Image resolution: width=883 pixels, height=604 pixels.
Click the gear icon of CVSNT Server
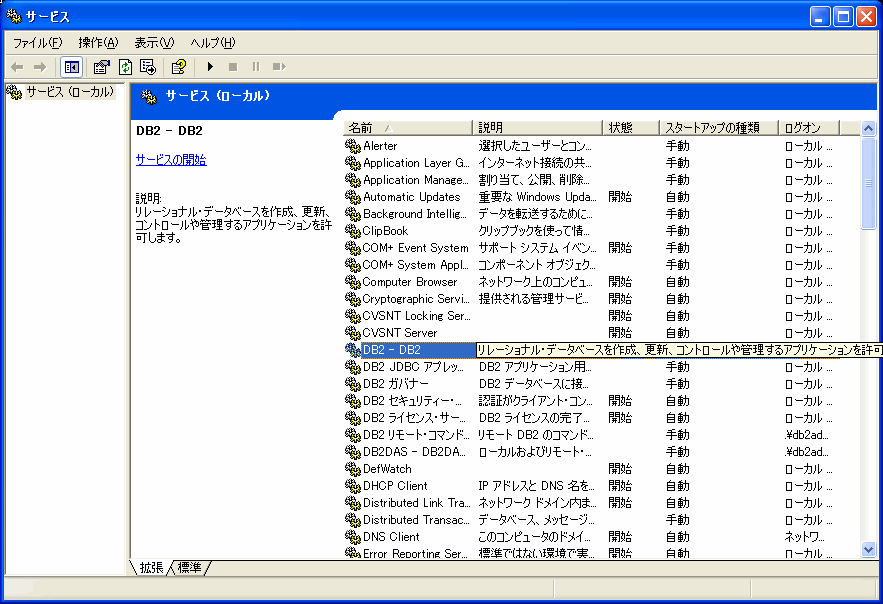tap(353, 333)
